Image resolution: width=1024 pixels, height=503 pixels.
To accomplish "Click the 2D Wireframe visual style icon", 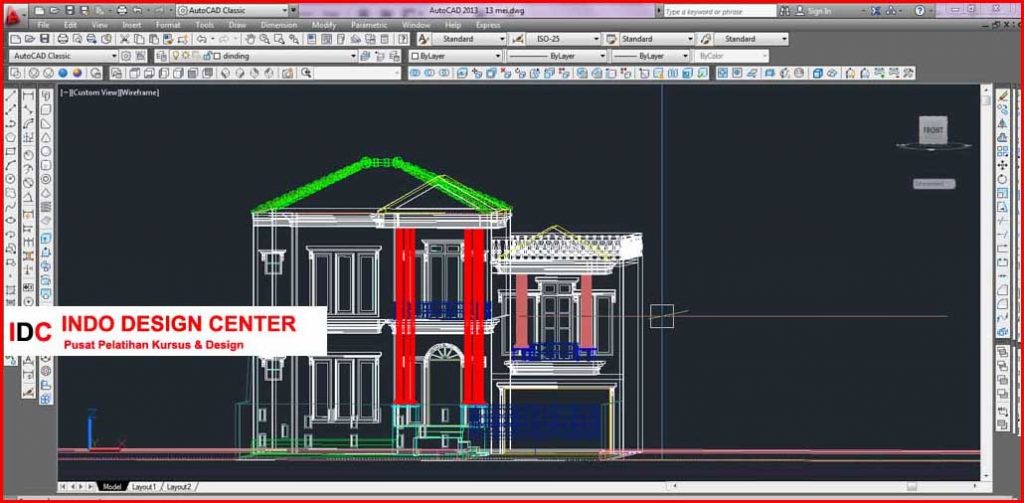I will pos(16,73).
